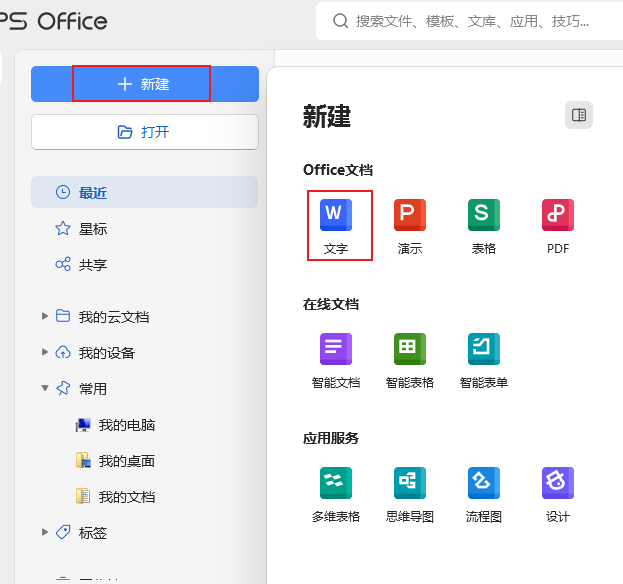Select 最近 in the sidebar

[x=145, y=192]
